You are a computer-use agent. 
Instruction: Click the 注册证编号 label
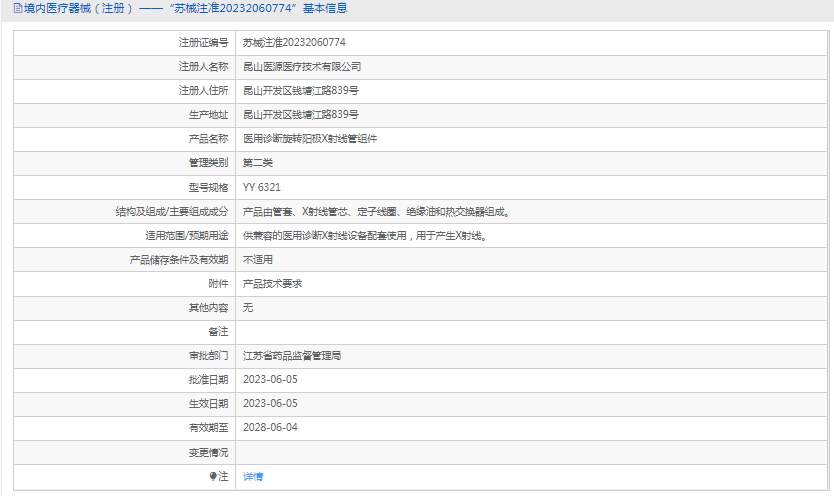(x=203, y=42)
